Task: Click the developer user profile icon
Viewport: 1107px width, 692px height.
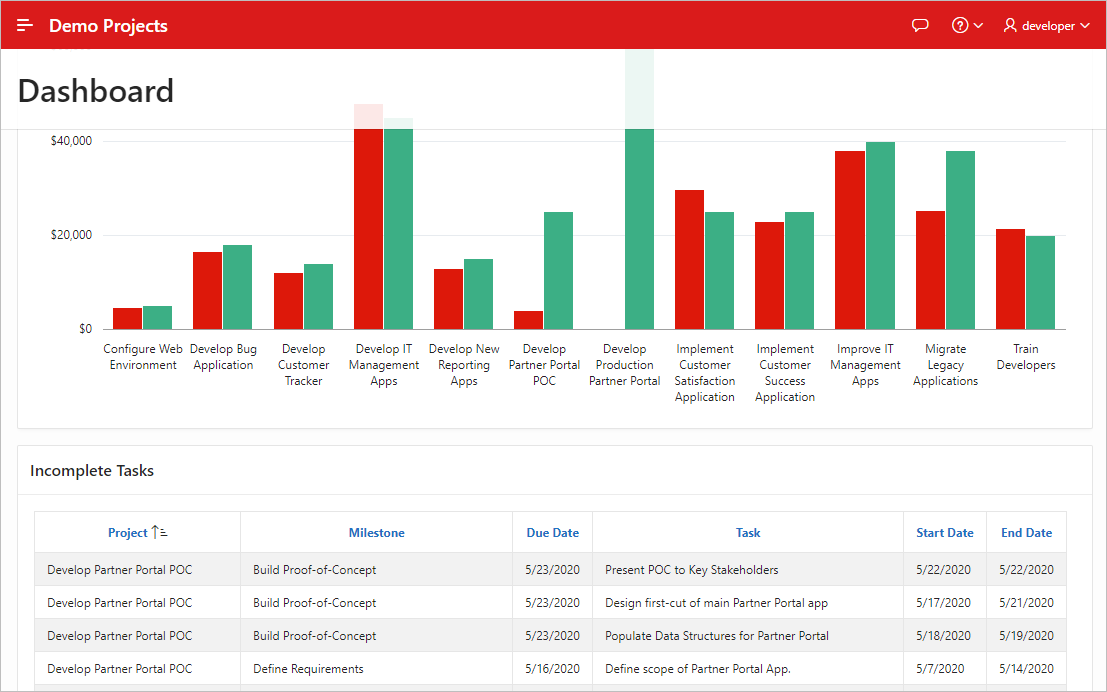Action: pyautogui.click(x=1010, y=25)
